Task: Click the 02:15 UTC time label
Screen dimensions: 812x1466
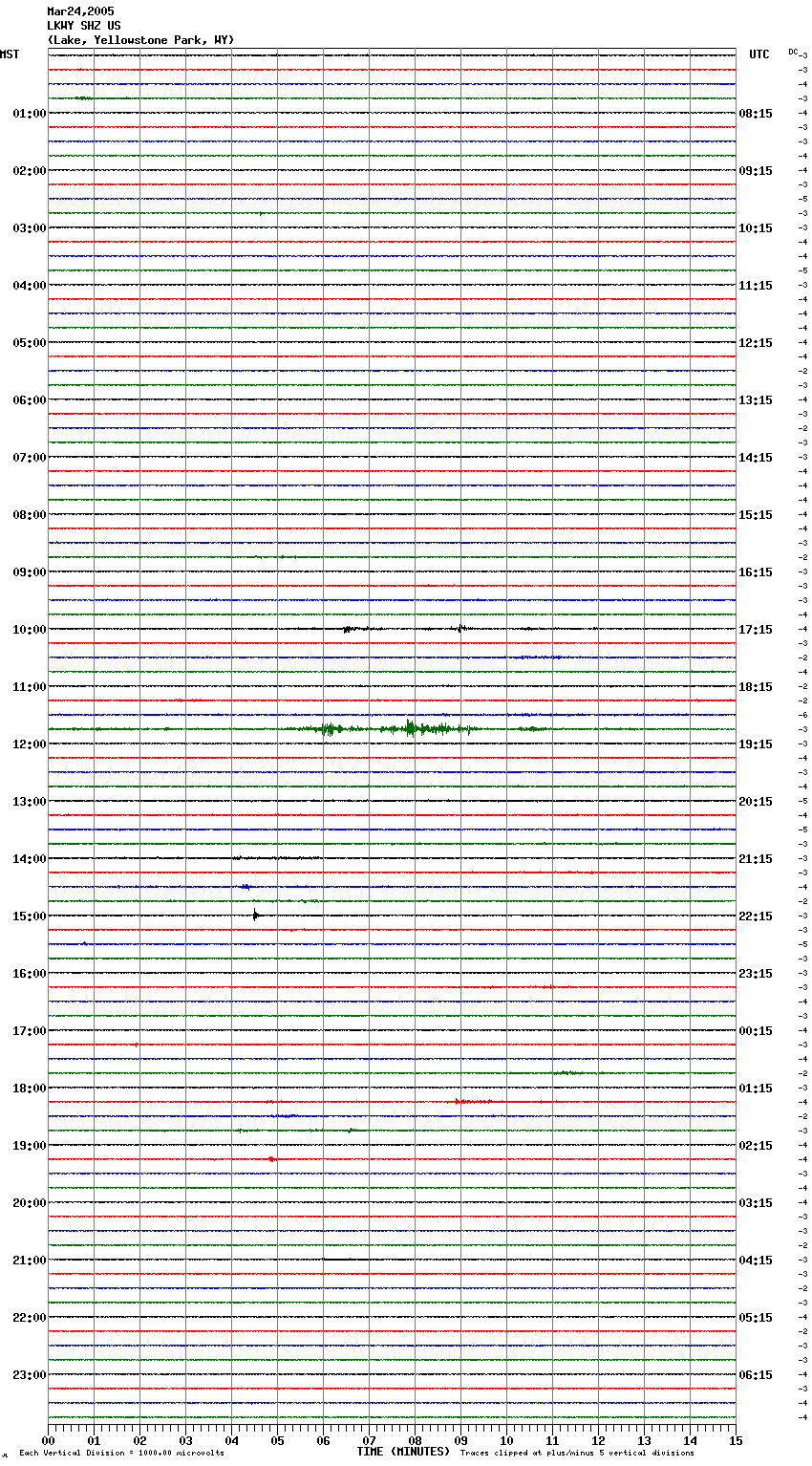Action: pos(756,1146)
